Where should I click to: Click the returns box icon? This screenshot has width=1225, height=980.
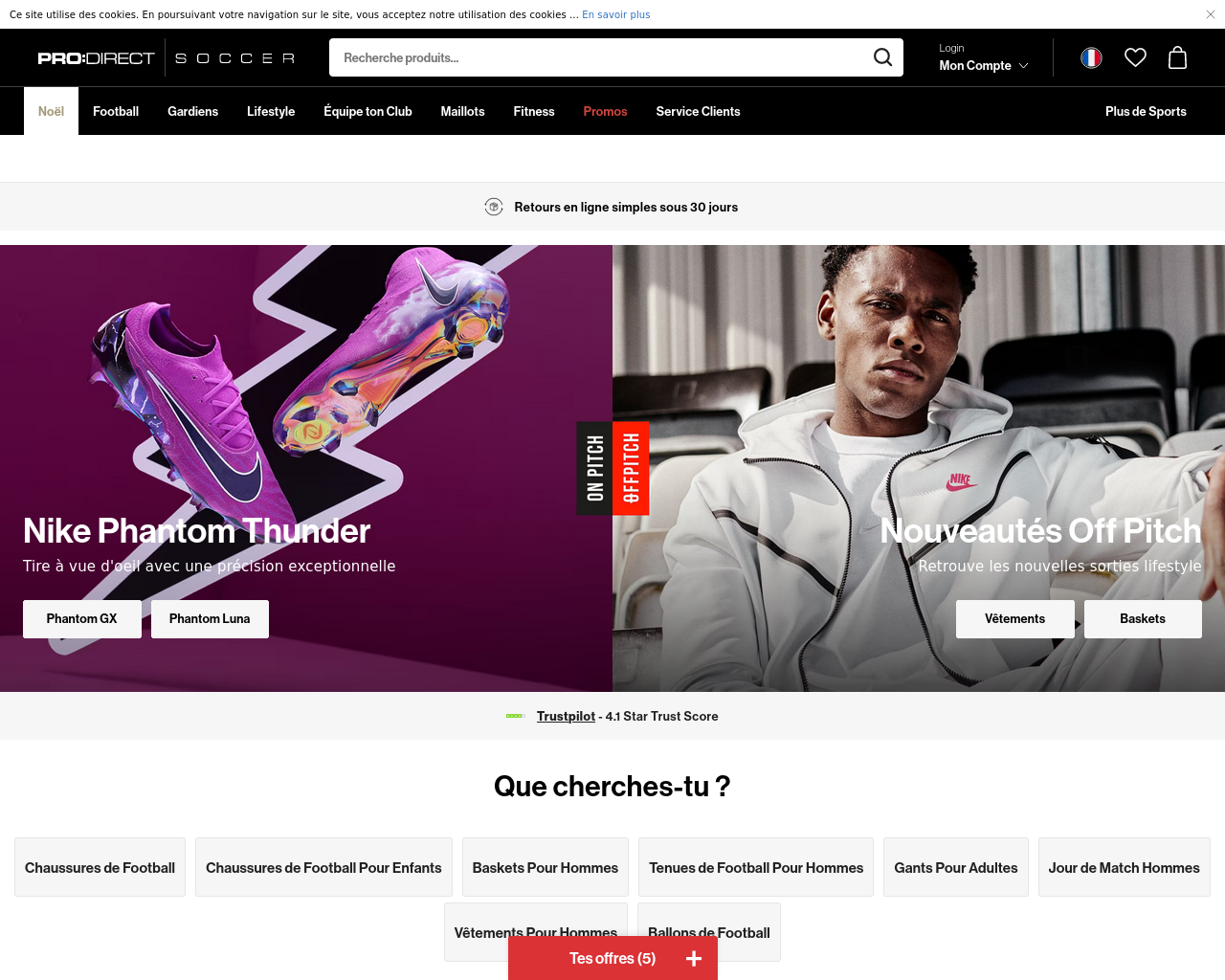494,207
